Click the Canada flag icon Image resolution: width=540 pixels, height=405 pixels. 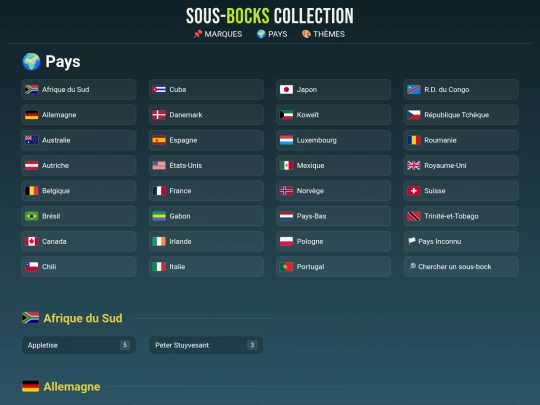[x=31, y=241]
